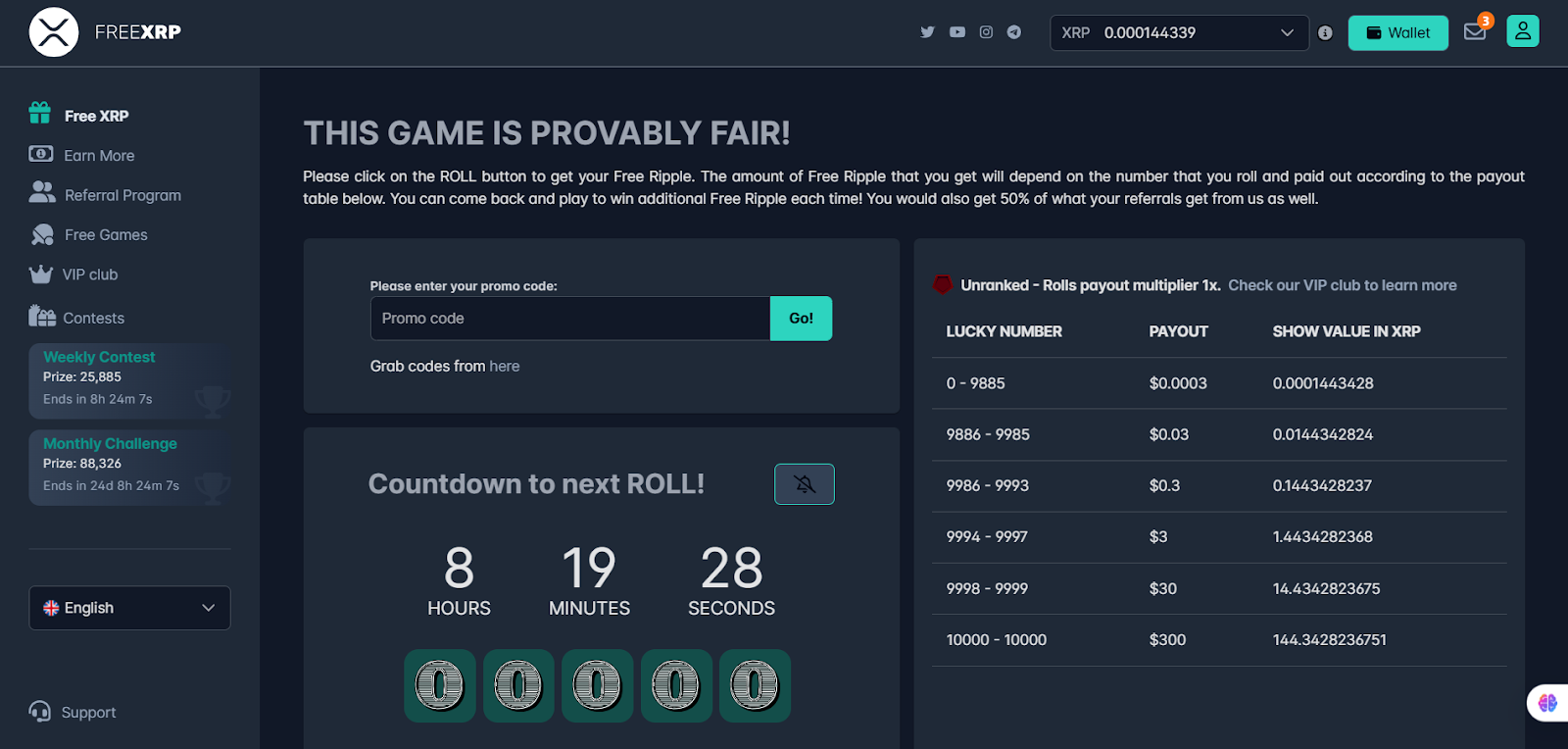Open VIP club menu item
Screen dimensions: 1568x749
90,275
